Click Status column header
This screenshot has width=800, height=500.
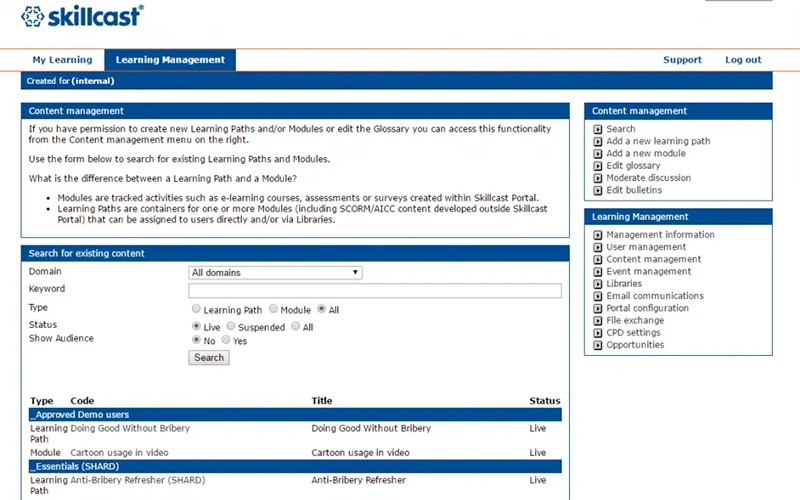click(x=544, y=401)
